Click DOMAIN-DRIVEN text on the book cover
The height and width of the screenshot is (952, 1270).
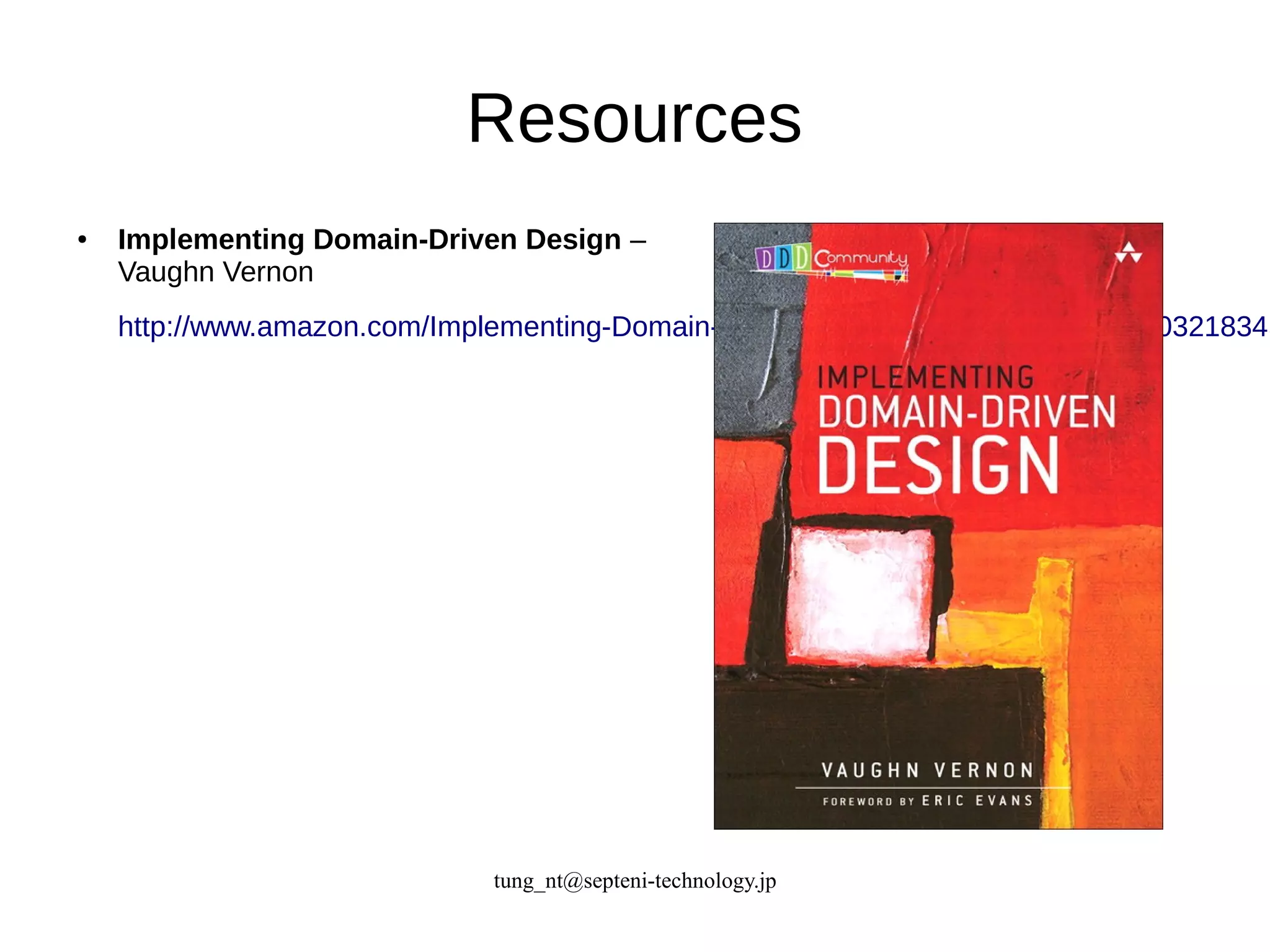pos(966,412)
